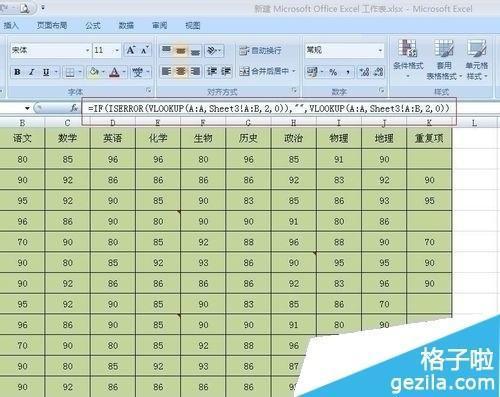Decrease indent
This screenshot has height=397, width=500.
click(x=212, y=71)
